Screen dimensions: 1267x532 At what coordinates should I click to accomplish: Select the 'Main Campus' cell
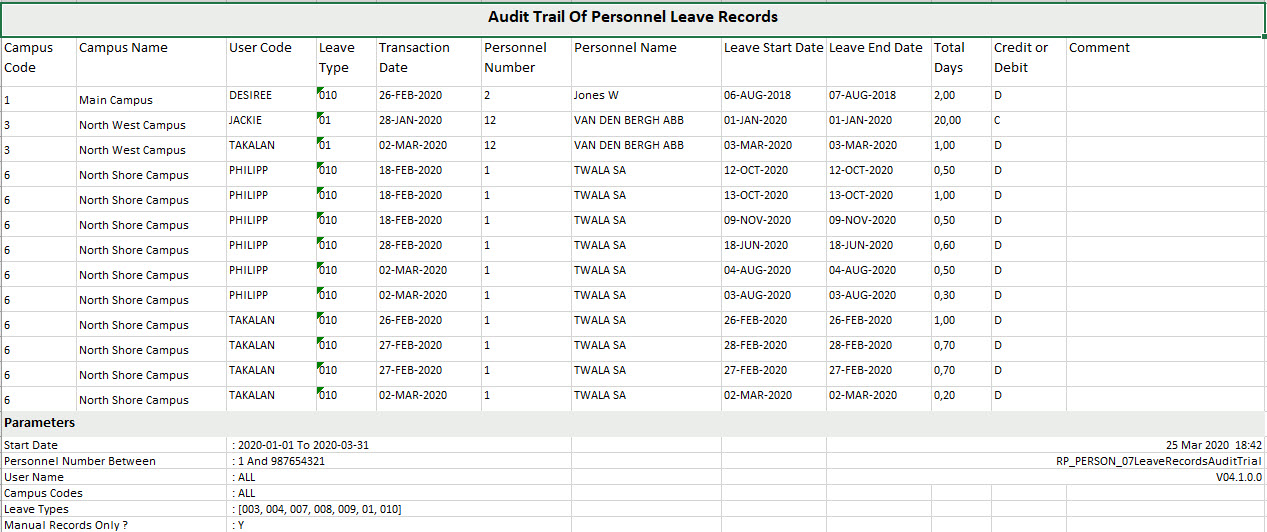tap(116, 100)
